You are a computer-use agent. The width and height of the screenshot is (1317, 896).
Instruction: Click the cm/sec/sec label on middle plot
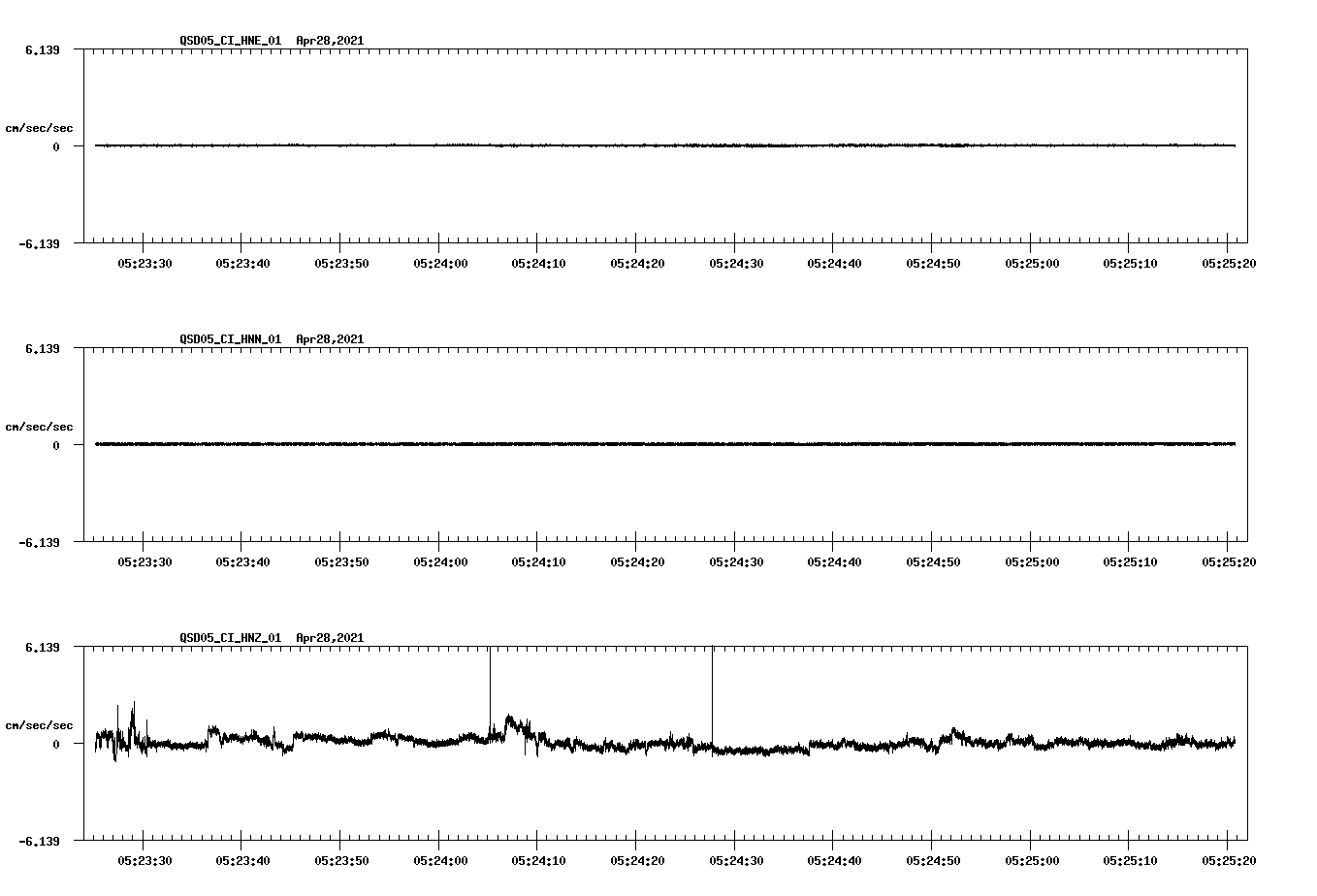pos(39,426)
